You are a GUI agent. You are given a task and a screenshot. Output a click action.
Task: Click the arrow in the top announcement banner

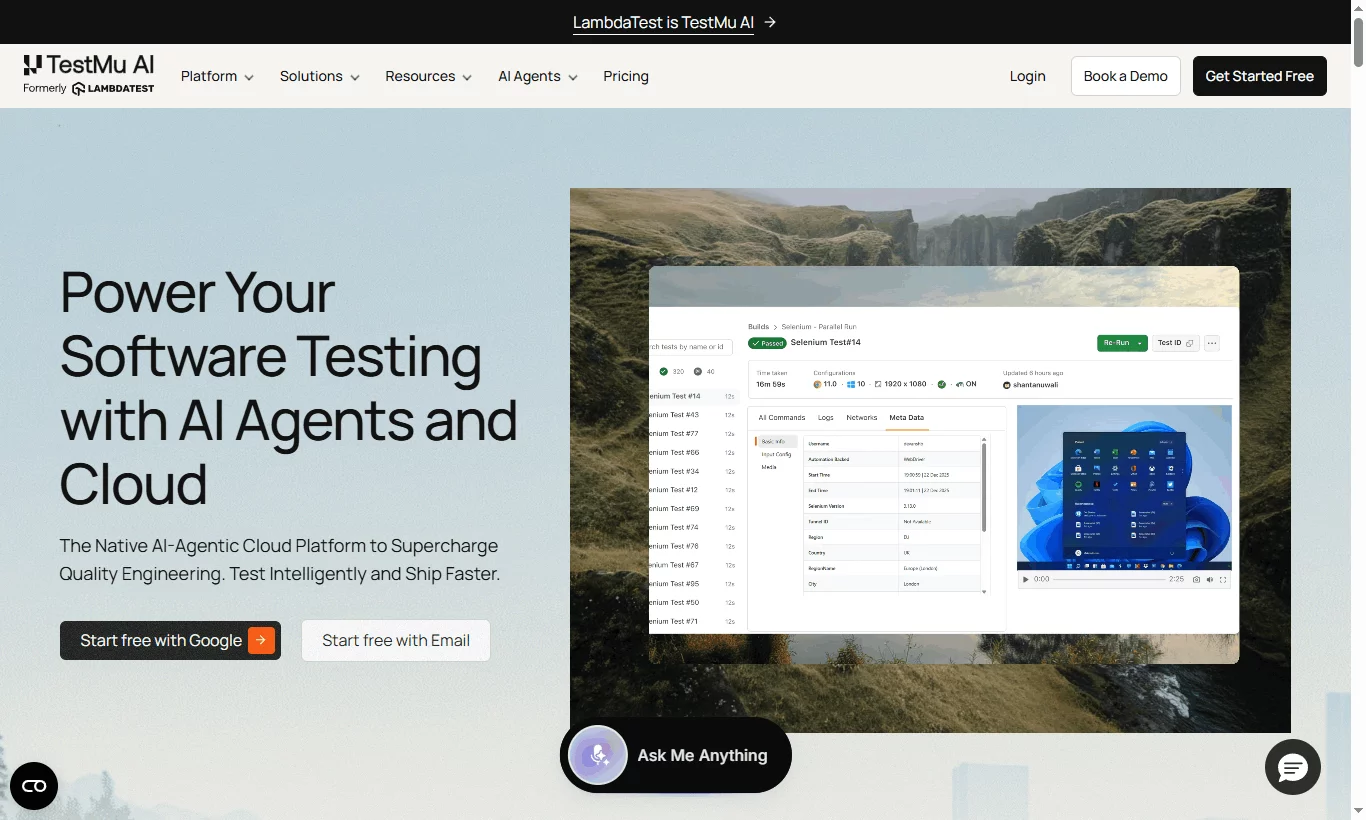tap(770, 22)
